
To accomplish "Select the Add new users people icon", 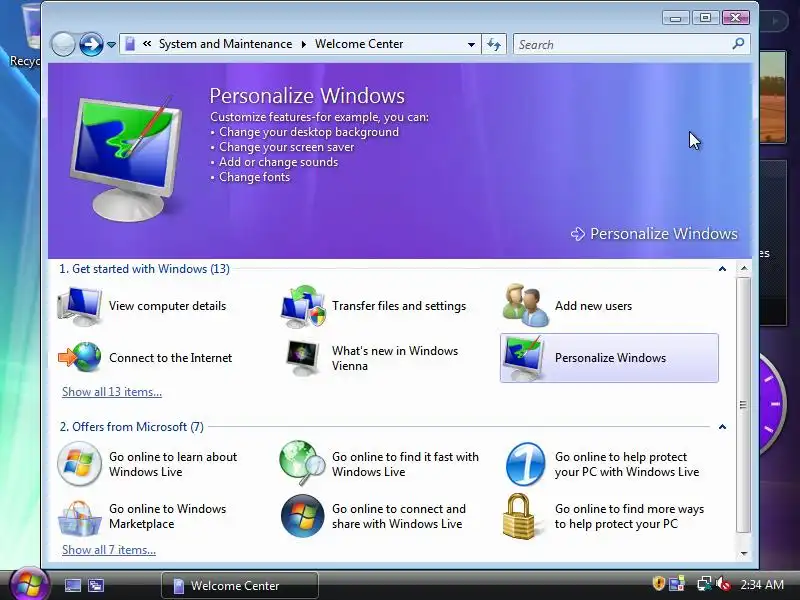I will coord(526,305).
